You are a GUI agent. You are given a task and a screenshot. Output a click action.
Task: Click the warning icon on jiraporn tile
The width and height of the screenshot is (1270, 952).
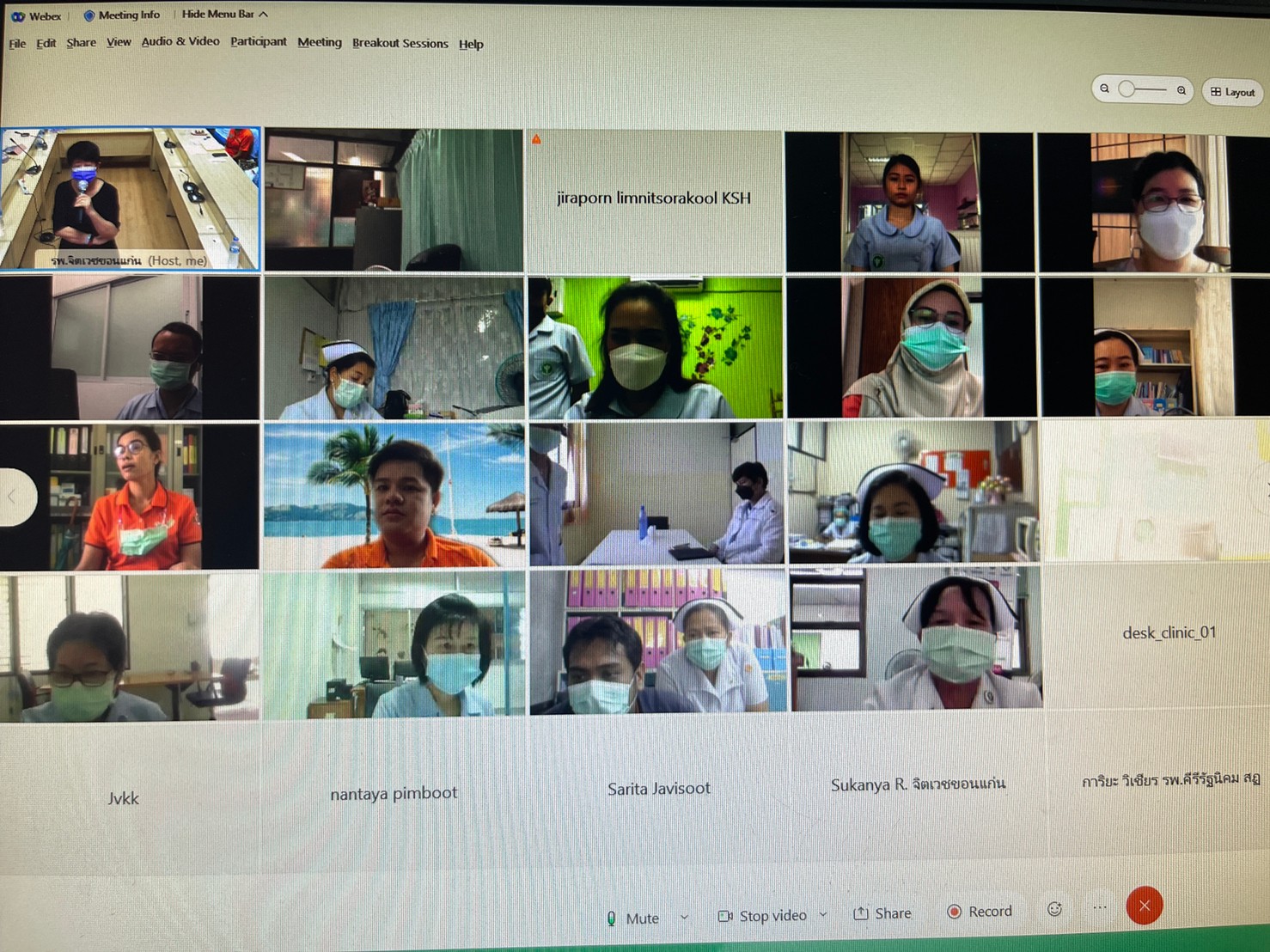point(536,139)
